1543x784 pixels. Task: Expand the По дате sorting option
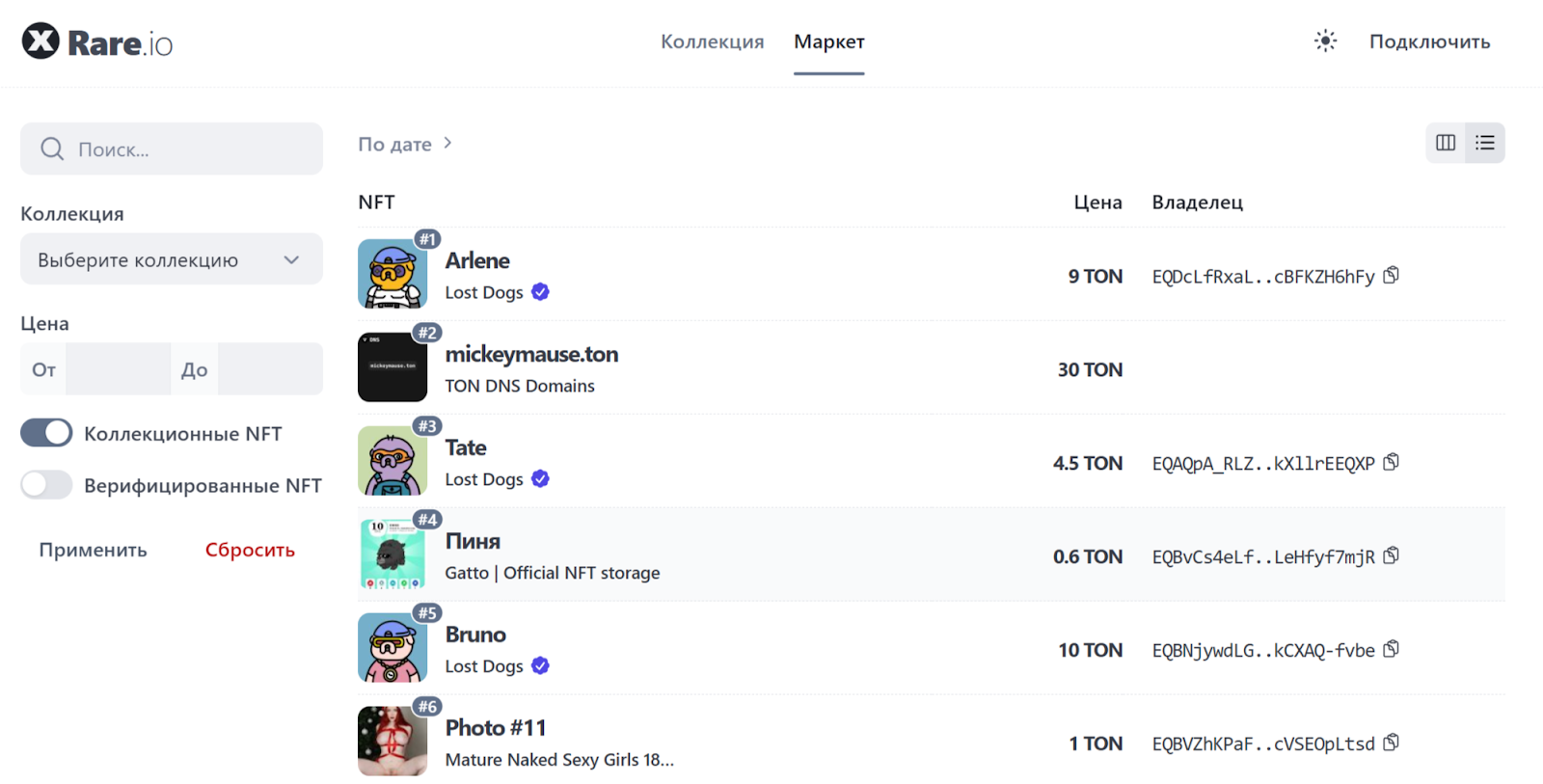click(x=405, y=144)
